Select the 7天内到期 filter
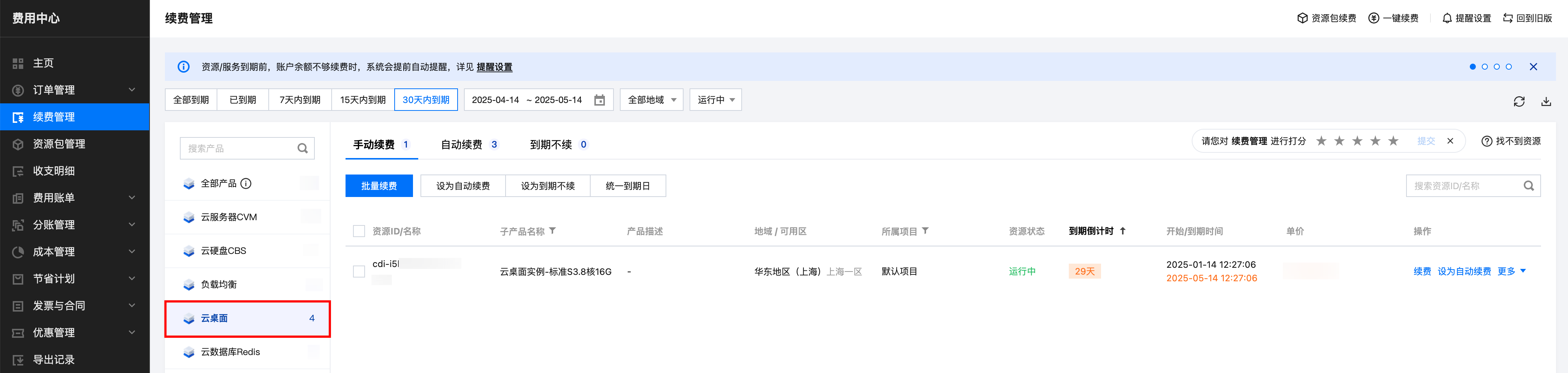 tap(300, 100)
